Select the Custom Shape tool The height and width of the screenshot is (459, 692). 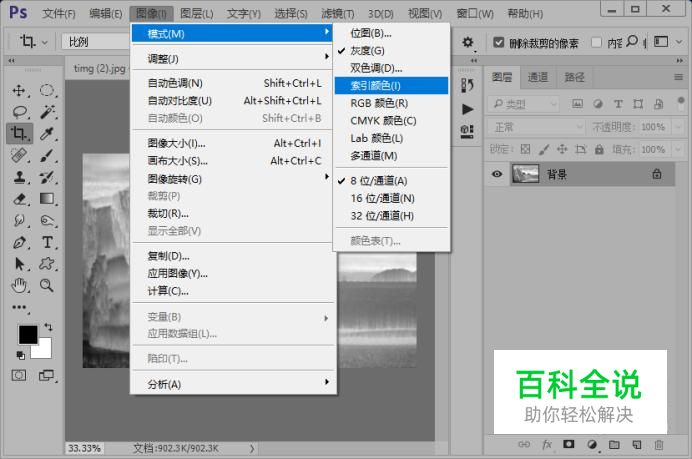tap(46, 264)
